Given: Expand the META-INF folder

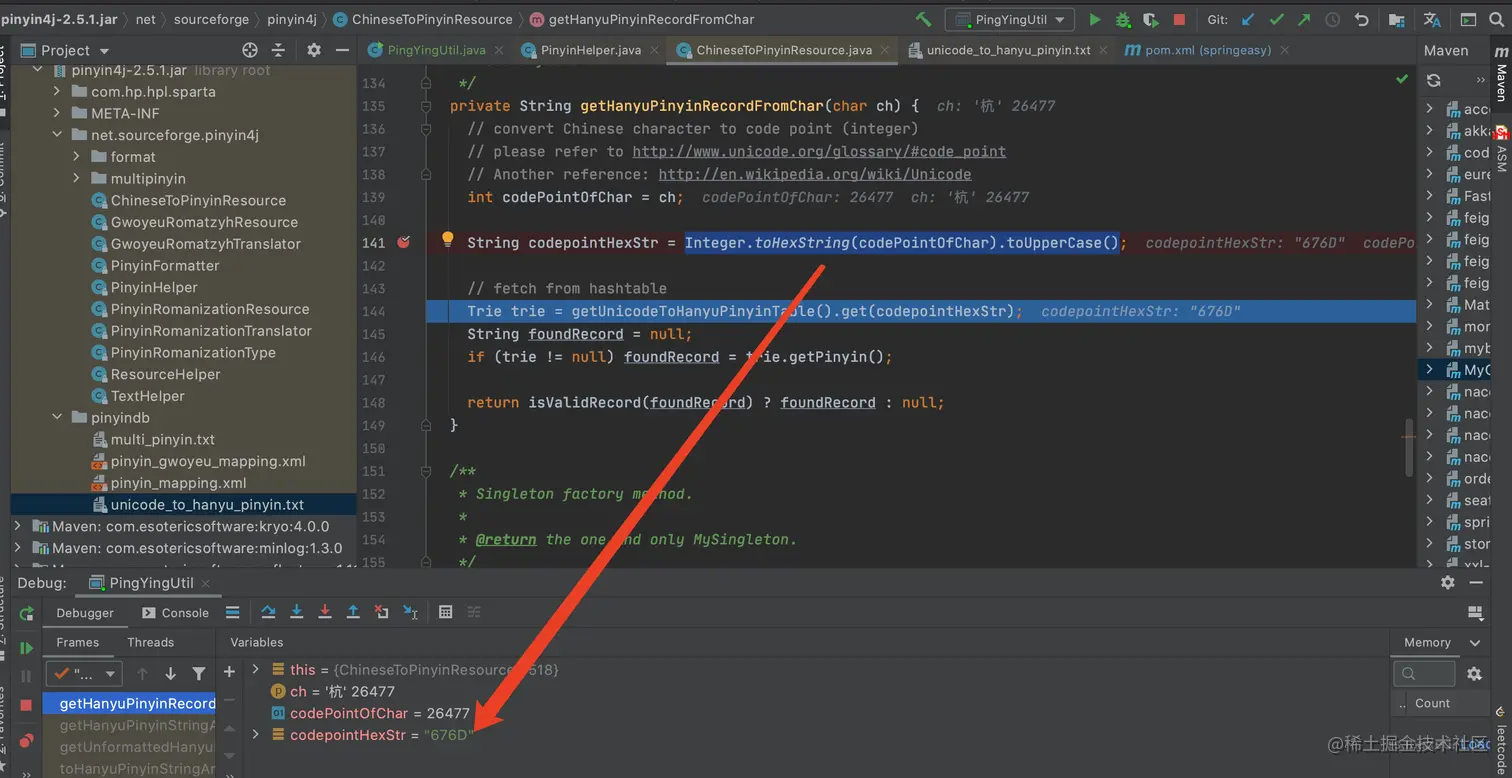Looking at the screenshot, I should pos(58,113).
